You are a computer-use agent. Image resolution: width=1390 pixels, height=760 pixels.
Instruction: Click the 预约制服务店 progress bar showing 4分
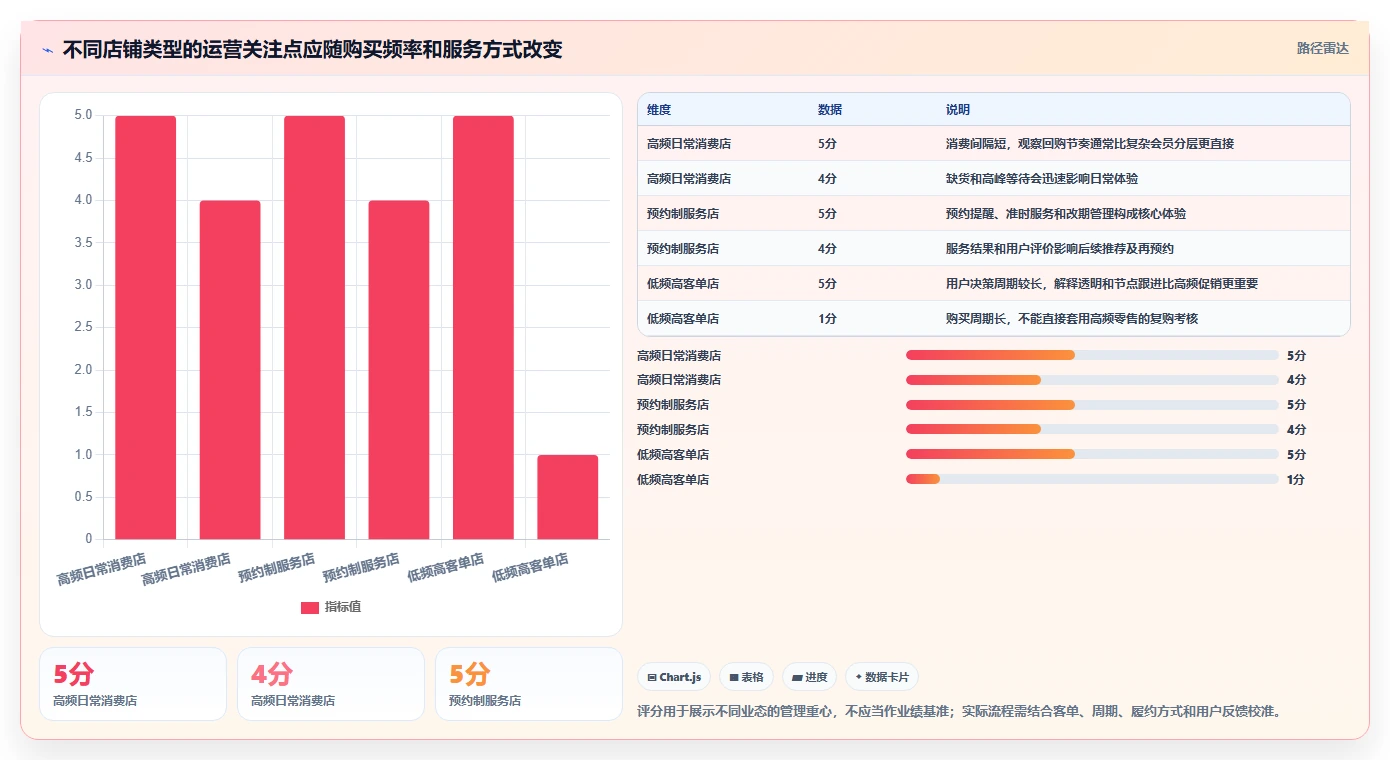tap(1092, 430)
